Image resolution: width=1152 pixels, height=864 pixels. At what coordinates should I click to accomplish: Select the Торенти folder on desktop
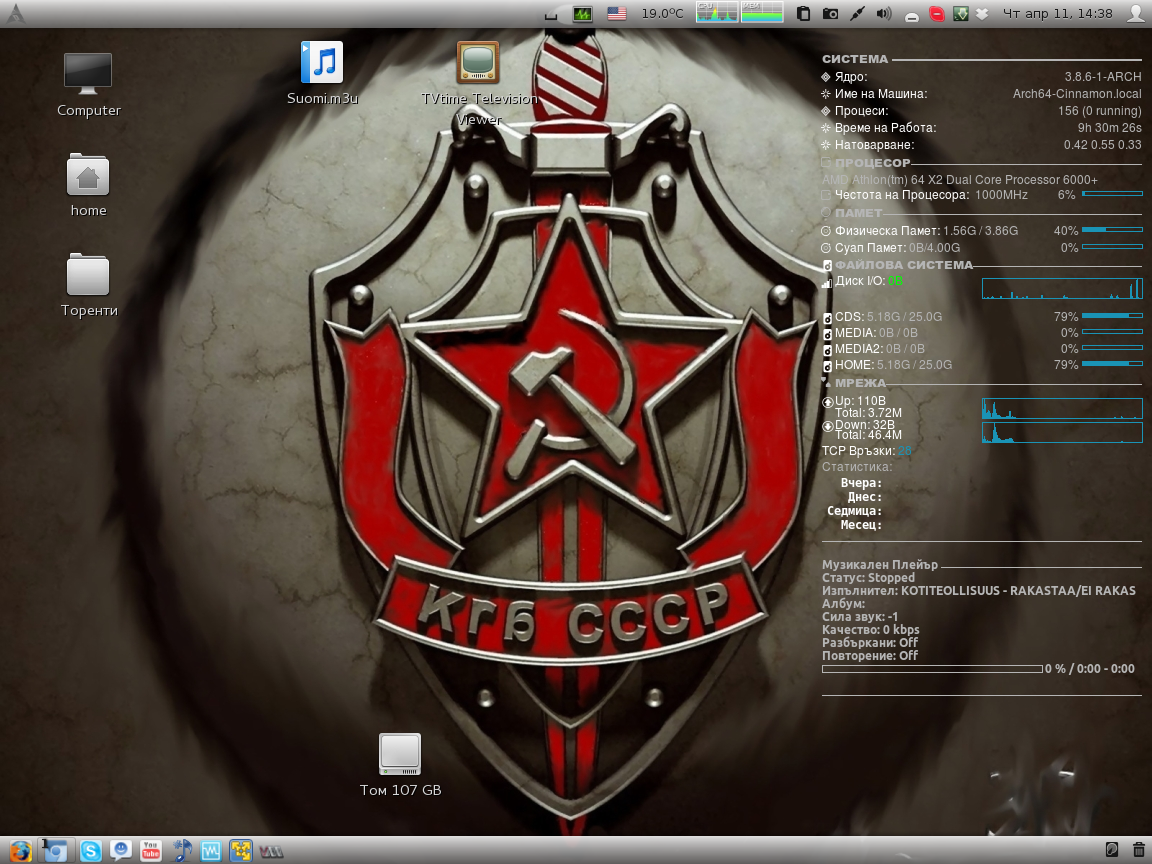coord(88,285)
